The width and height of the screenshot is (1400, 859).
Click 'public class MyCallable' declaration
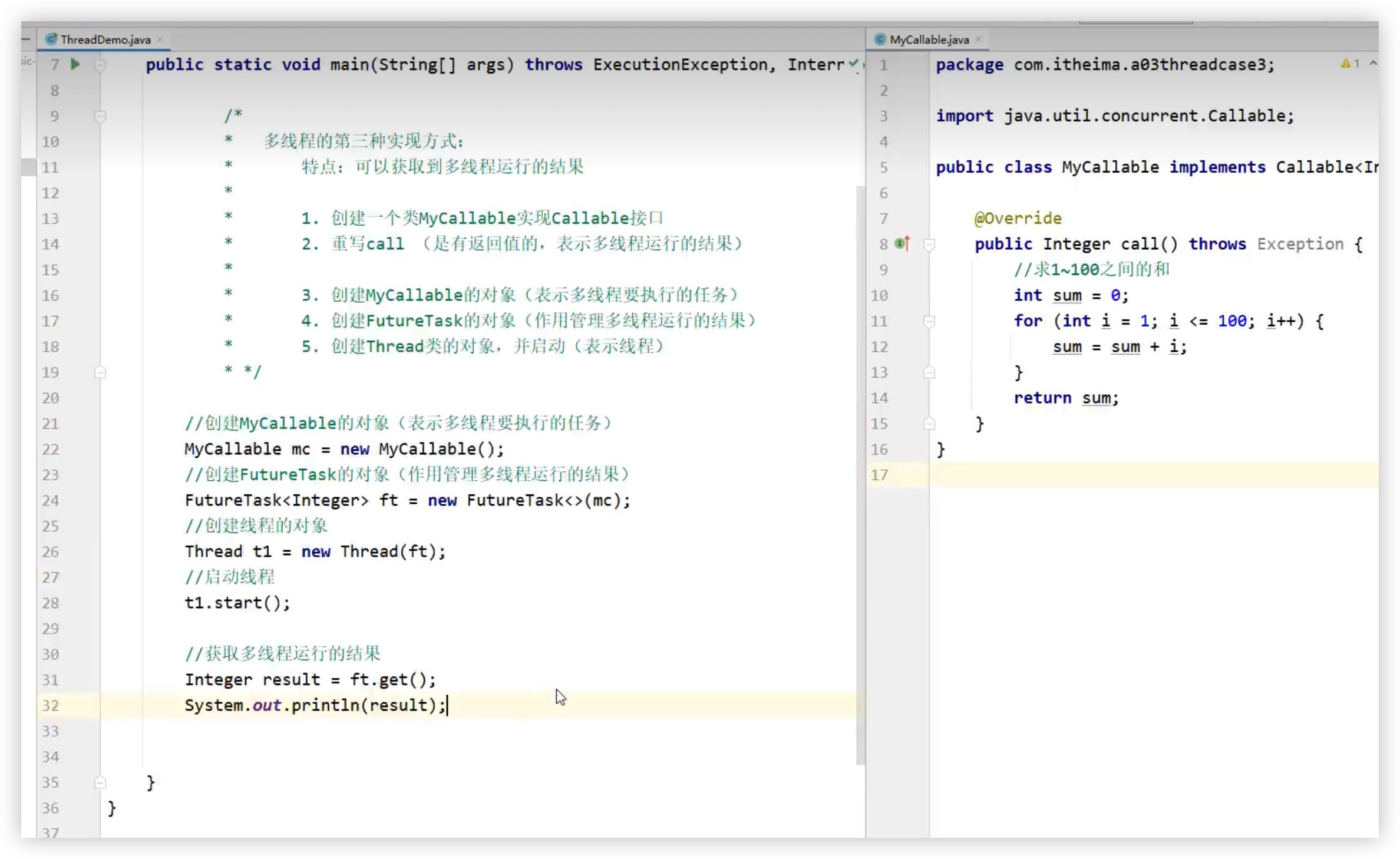(1047, 167)
